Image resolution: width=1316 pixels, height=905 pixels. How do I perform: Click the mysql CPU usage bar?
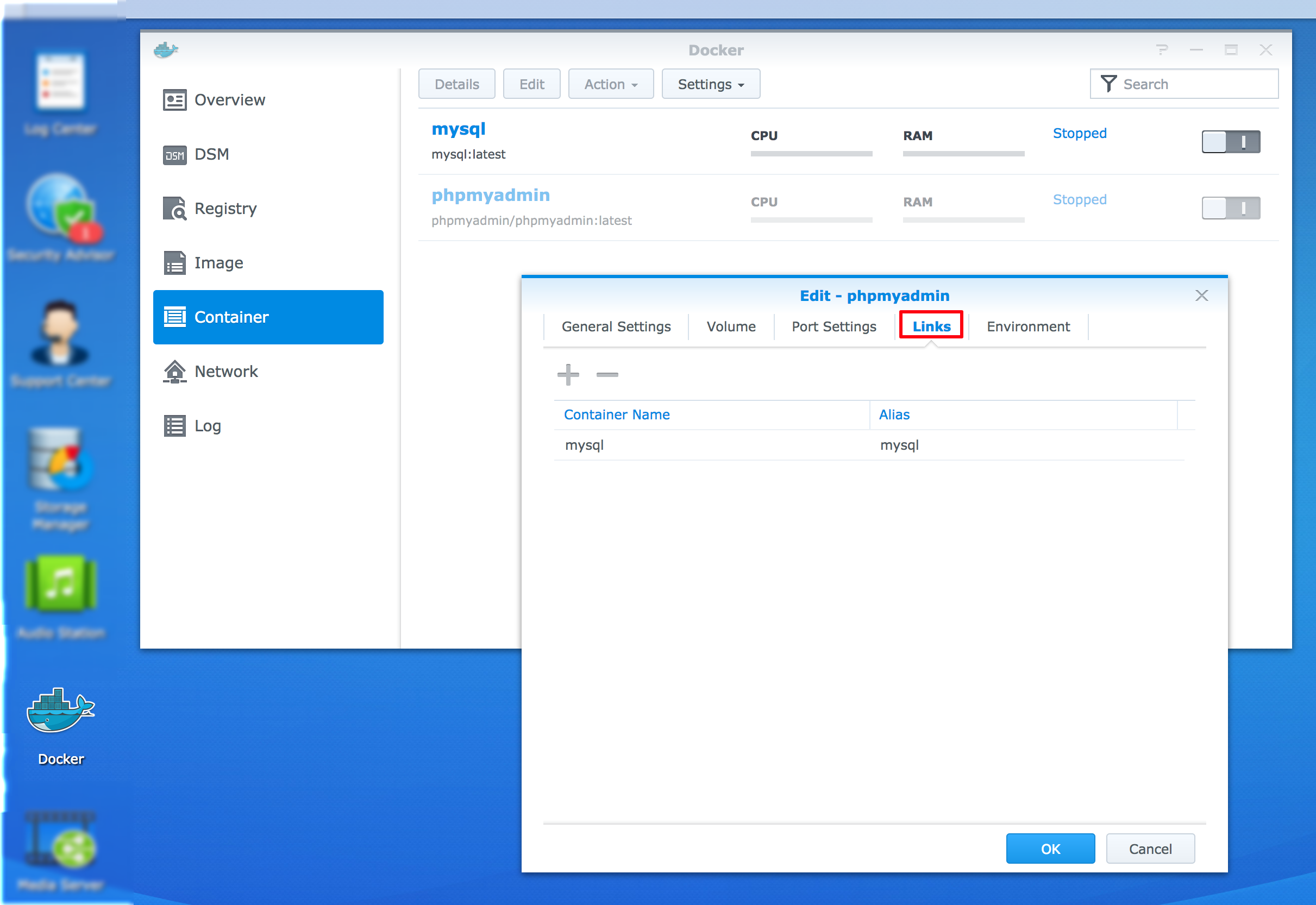tap(811, 154)
